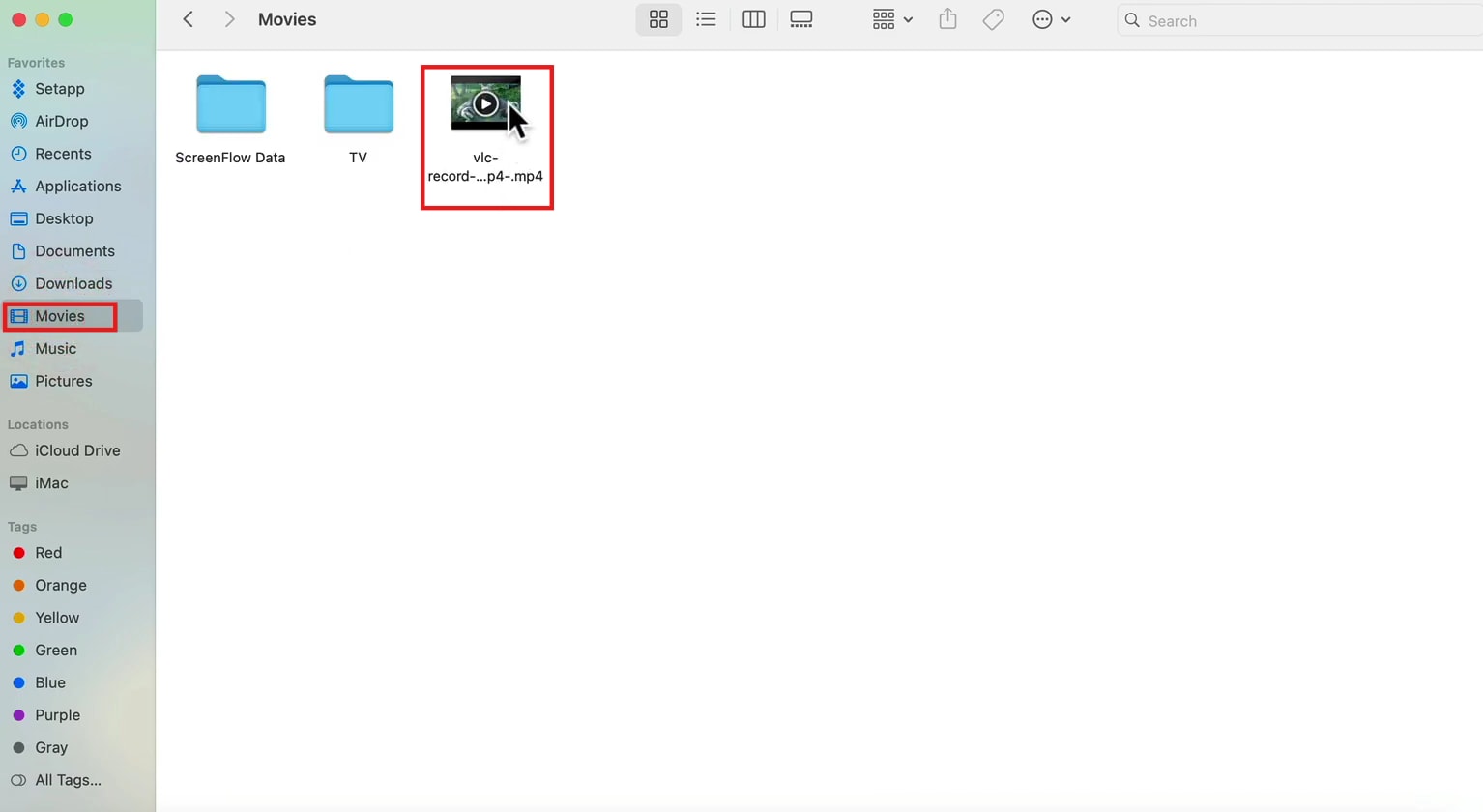Open Downloads in the sidebar
This screenshot has height=812, width=1483.
click(x=73, y=283)
